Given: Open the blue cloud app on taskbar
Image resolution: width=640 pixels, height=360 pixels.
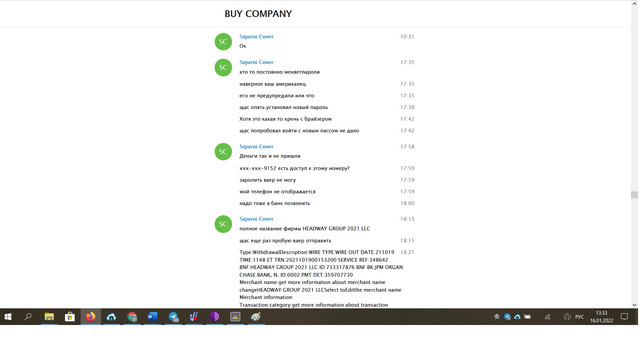Looking at the screenshot, I should 111,317.
